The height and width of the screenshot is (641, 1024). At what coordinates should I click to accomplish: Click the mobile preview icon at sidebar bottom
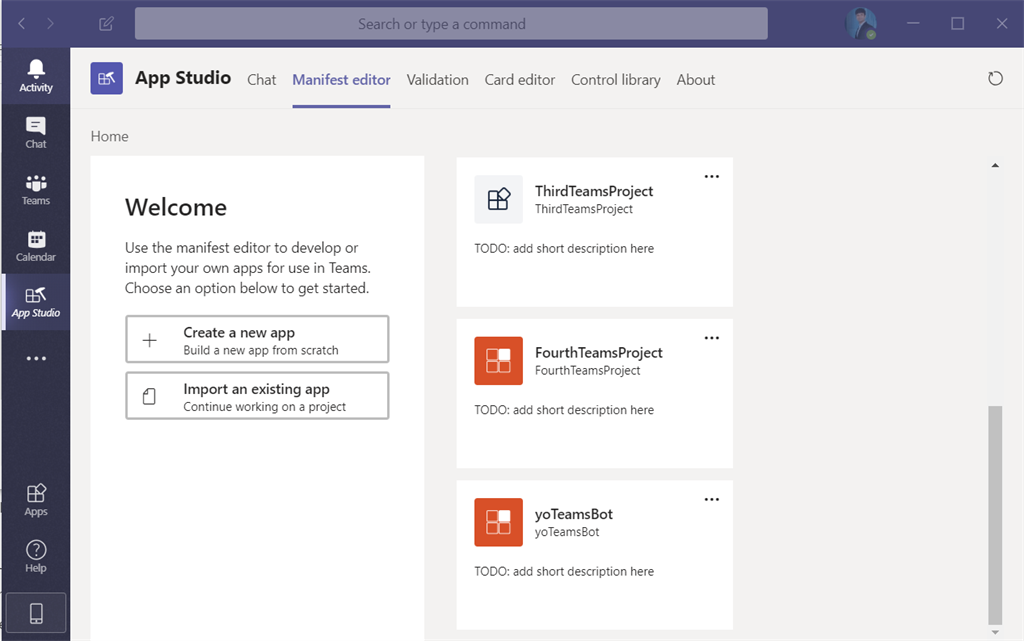(35, 612)
